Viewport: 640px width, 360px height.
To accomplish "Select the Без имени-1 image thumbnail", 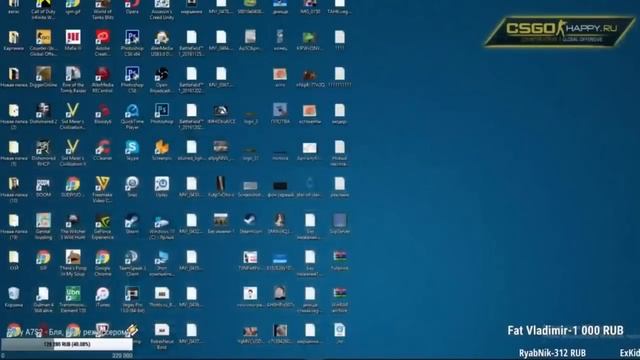I will pyautogui.click(x=221, y=223).
